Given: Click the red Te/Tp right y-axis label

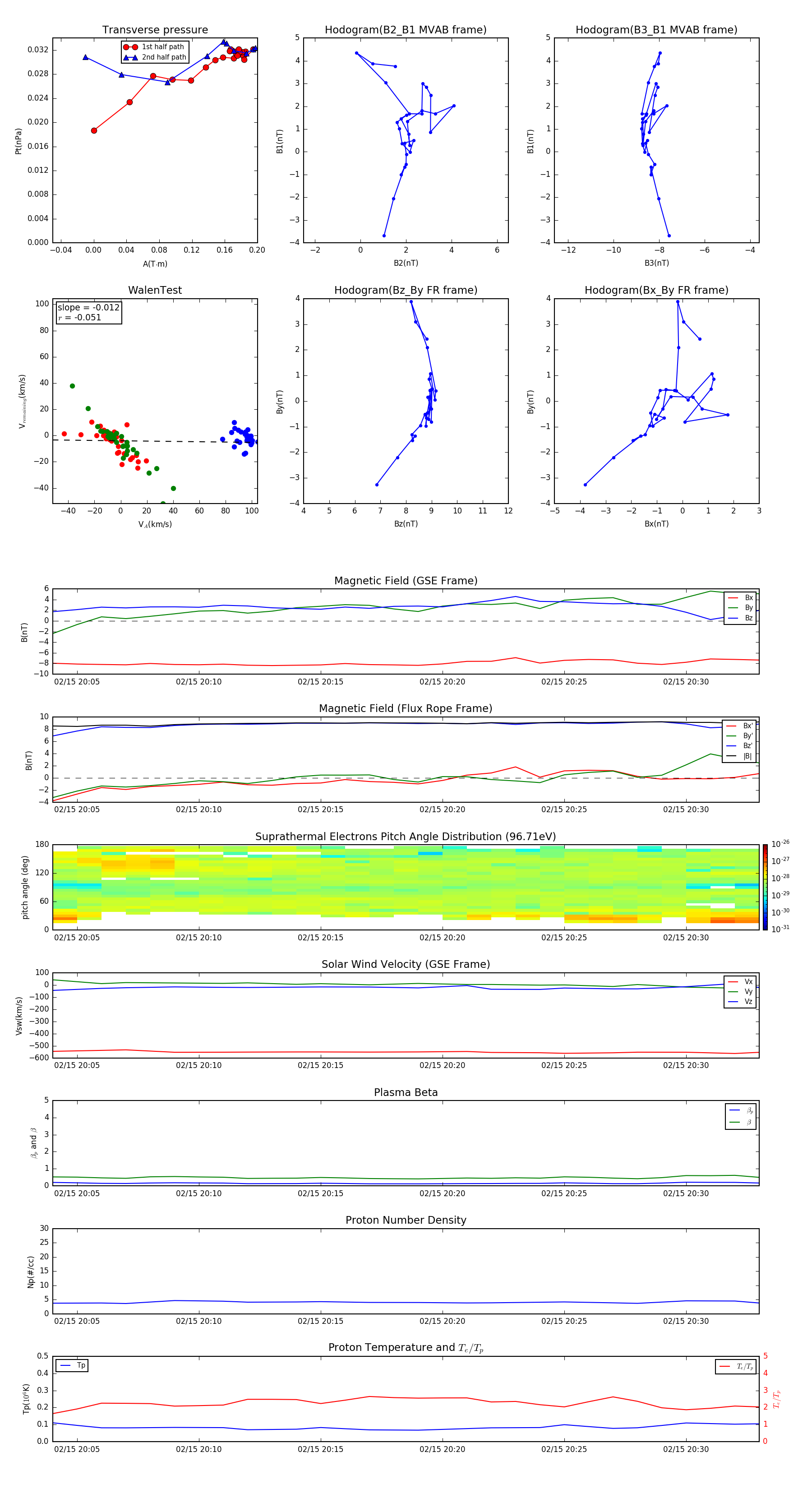Looking at the screenshot, I should click(x=777, y=1399).
